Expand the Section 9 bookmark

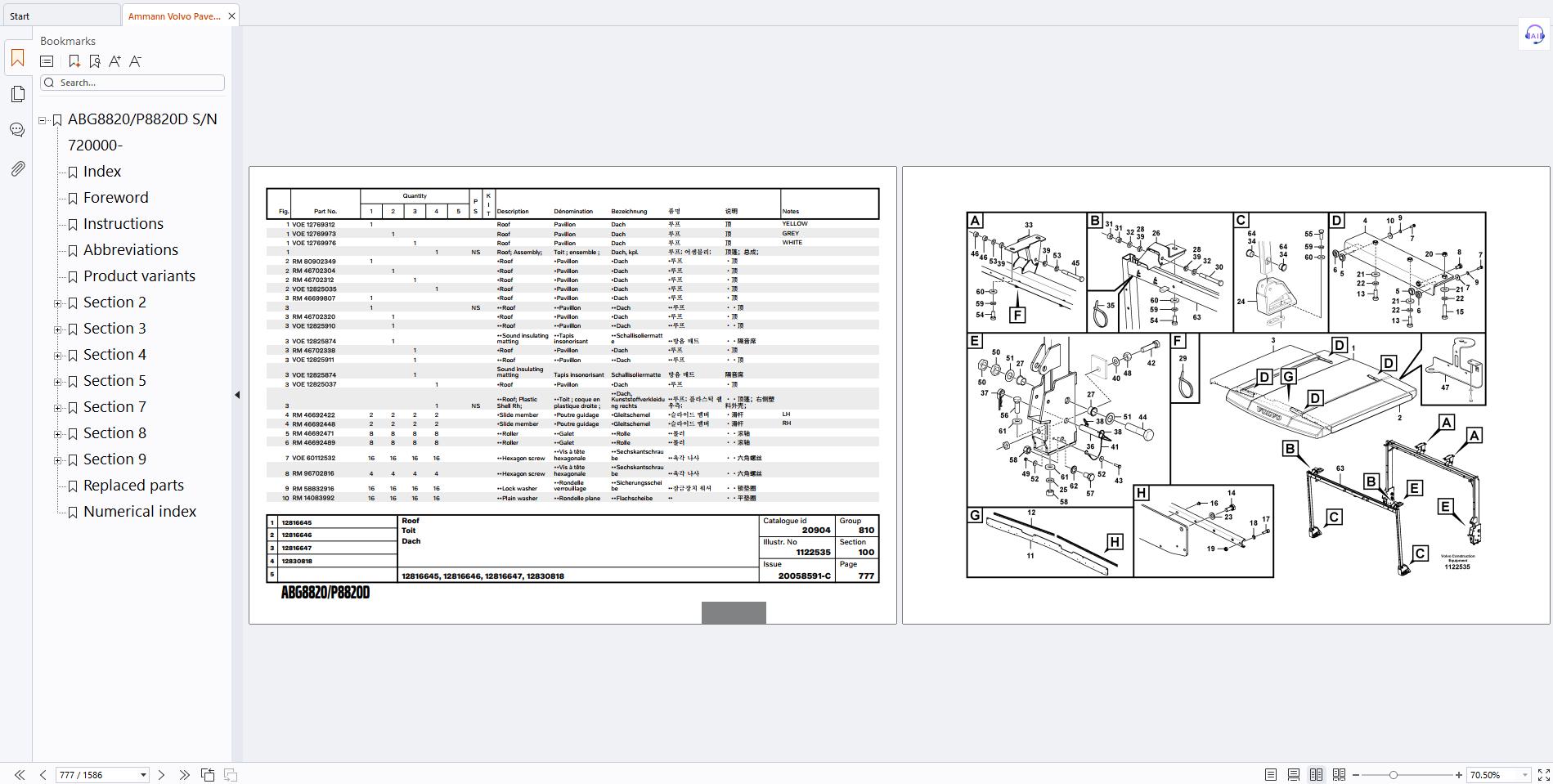(x=57, y=460)
